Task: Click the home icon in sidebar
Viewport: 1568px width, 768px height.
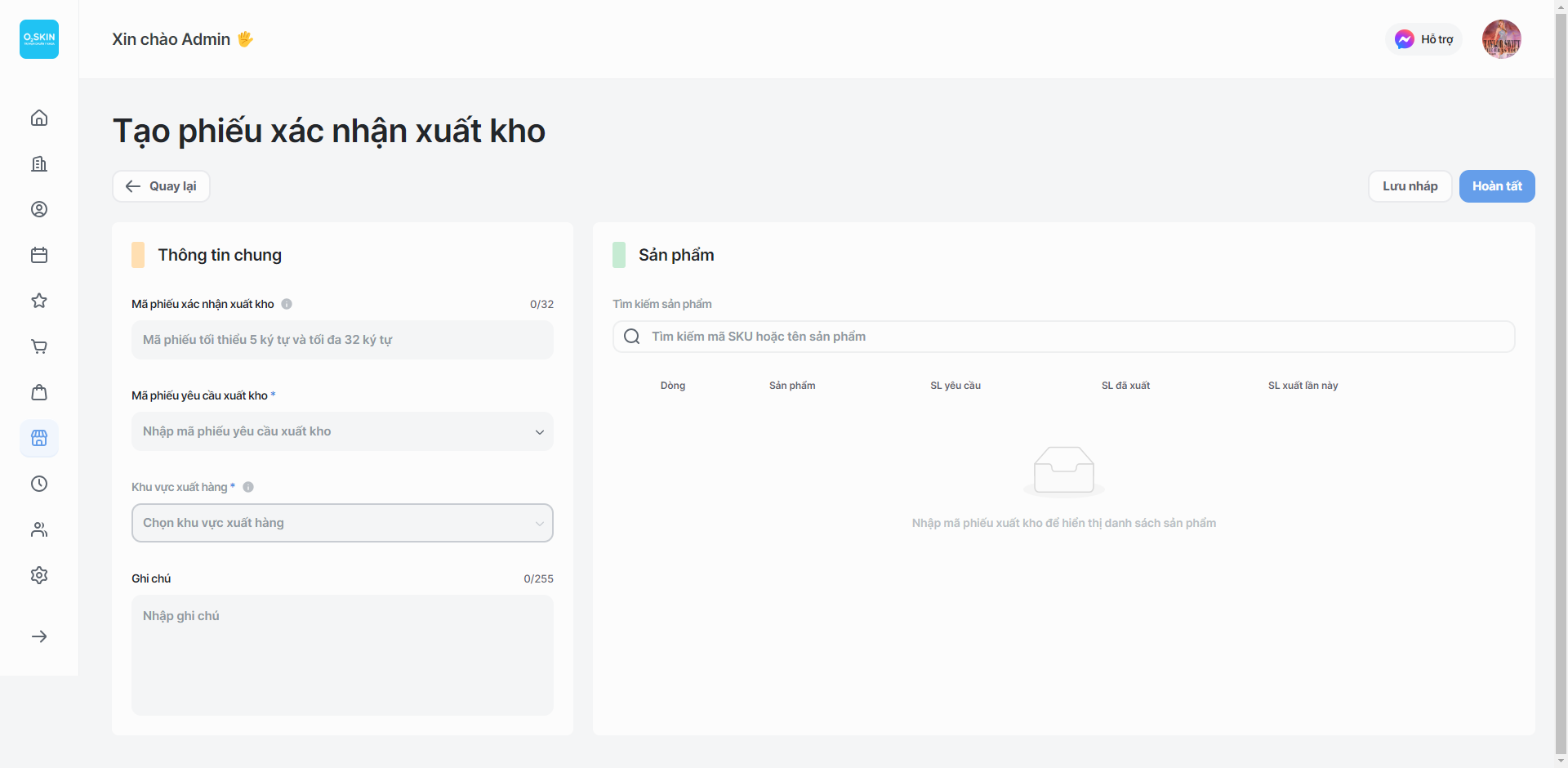Action: click(39, 118)
